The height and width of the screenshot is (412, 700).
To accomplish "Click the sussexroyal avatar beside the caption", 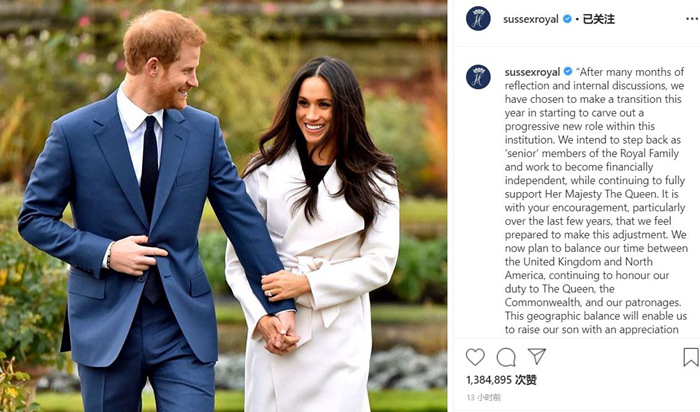I will tap(478, 77).
